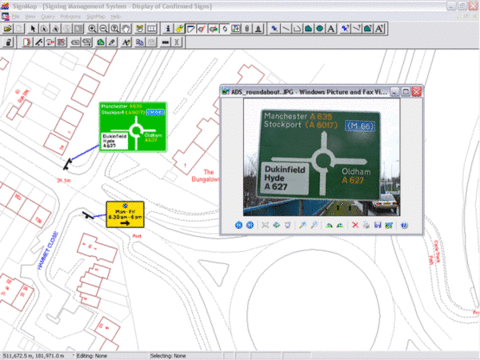Click the information 'i' toolbar icon
480x360 pixels.
tap(168, 29)
